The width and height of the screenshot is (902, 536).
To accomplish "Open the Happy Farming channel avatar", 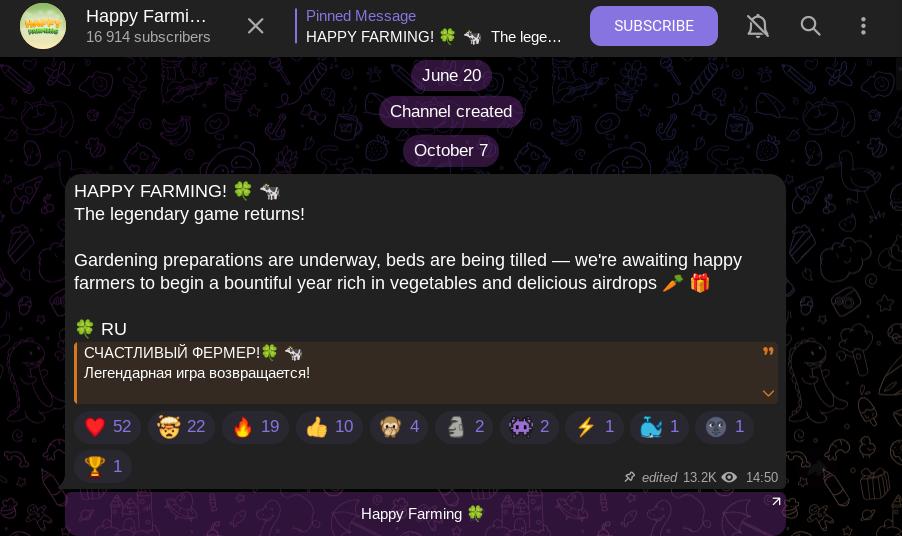I will [43, 26].
